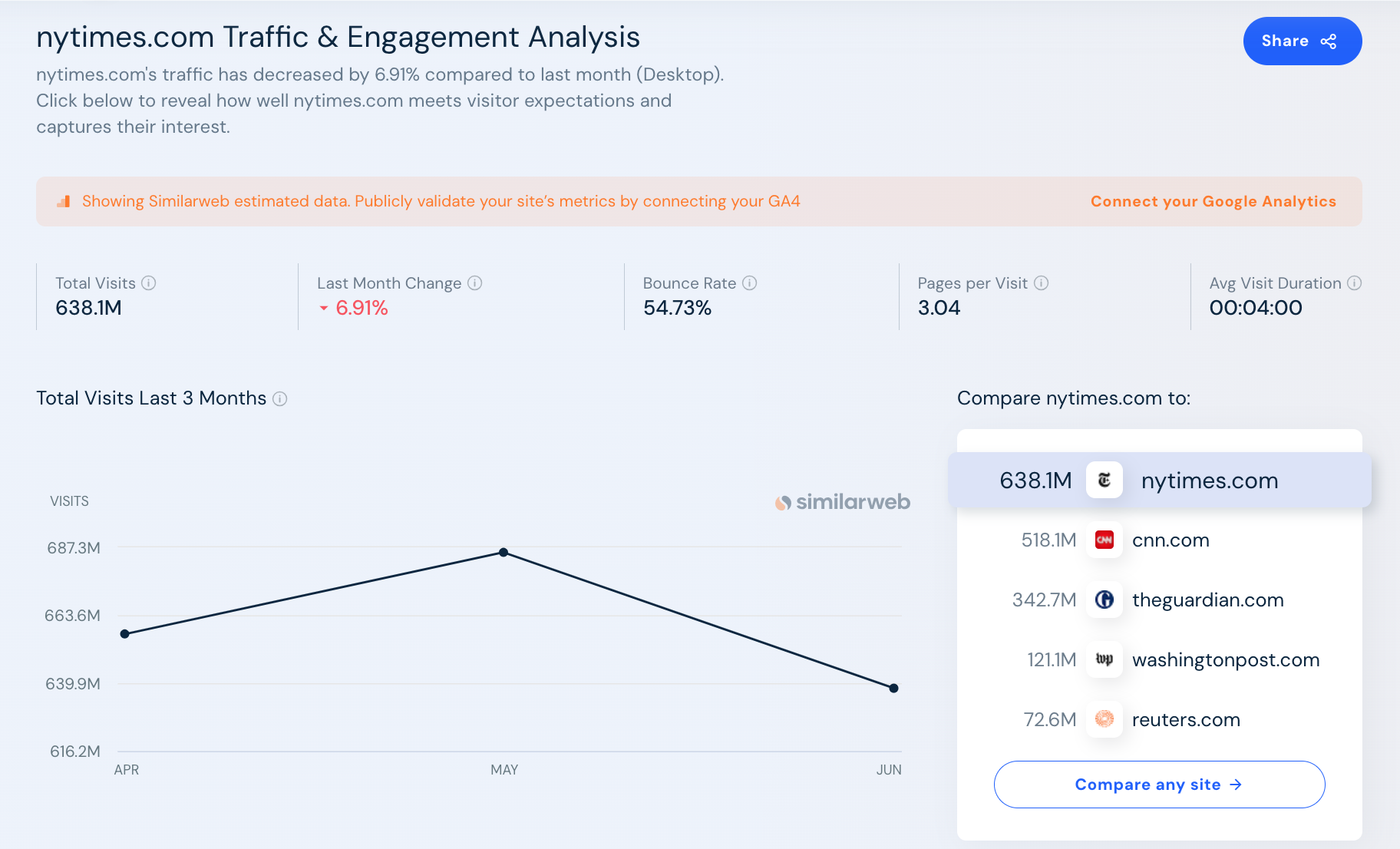Viewport: 1400px width, 849px height.
Task: Click the 616.2M axis label
Action: [x=75, y=752]
